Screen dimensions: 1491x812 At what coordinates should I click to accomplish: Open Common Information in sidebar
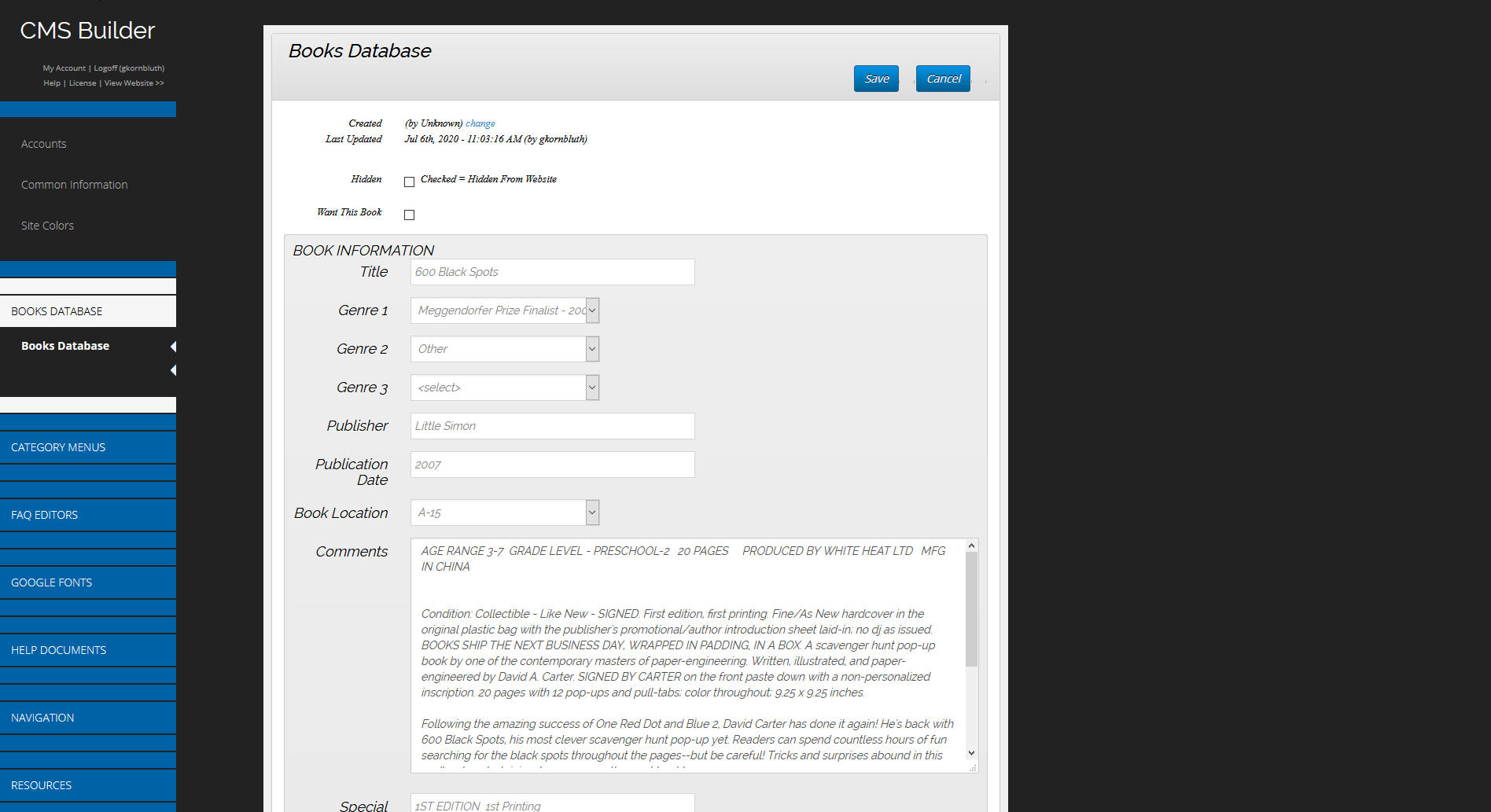(74, 185)
